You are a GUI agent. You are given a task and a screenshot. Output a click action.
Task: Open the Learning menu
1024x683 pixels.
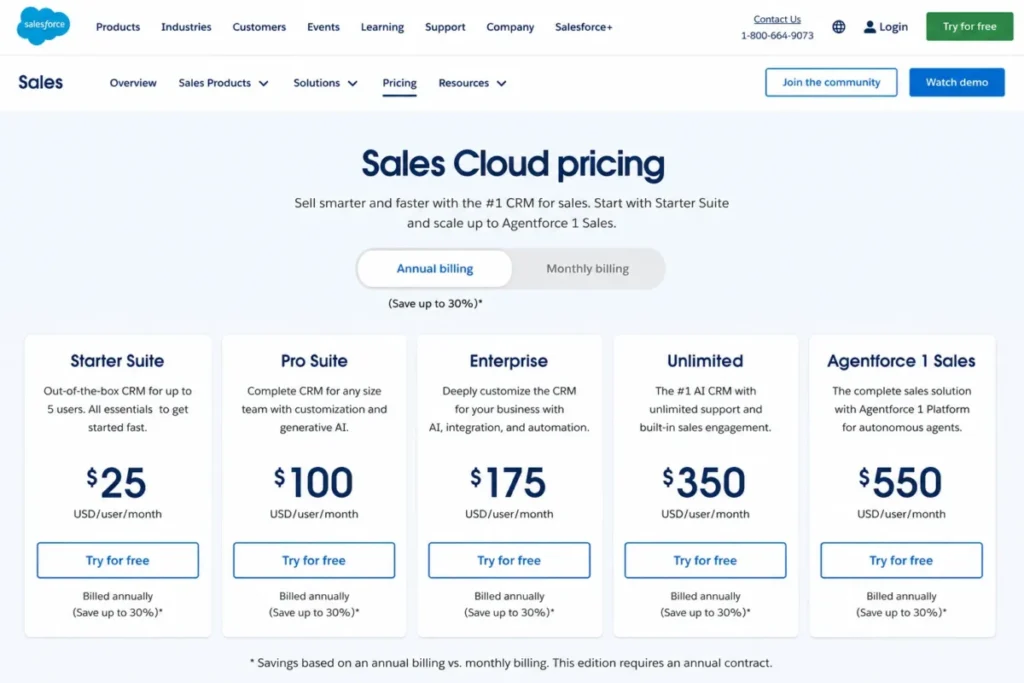[382, 27]
